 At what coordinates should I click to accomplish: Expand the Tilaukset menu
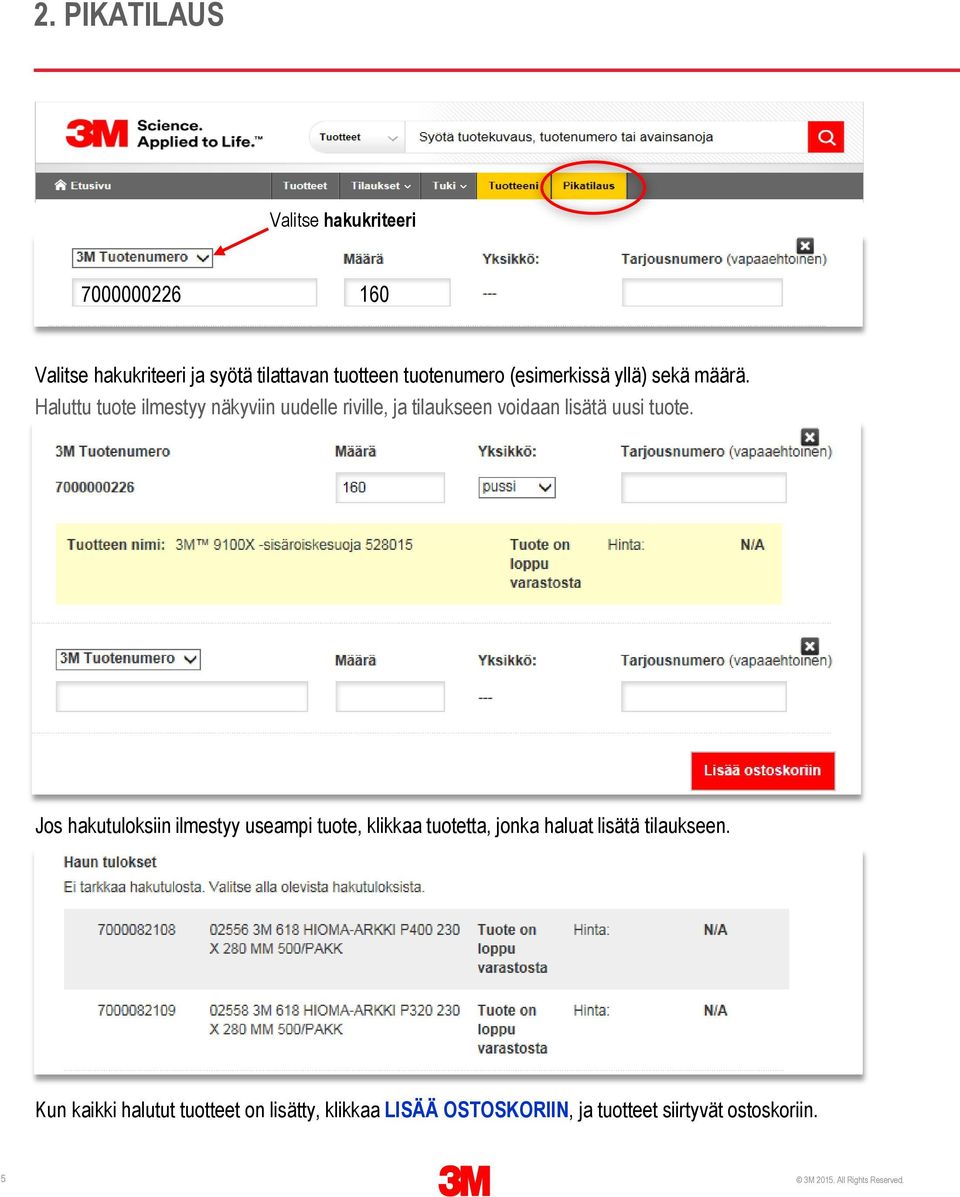point(381,186)
